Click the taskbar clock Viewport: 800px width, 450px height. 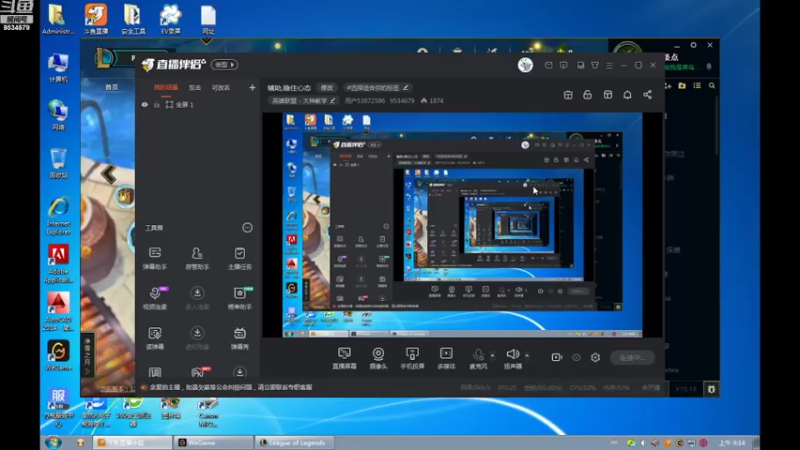coord(732,442)
